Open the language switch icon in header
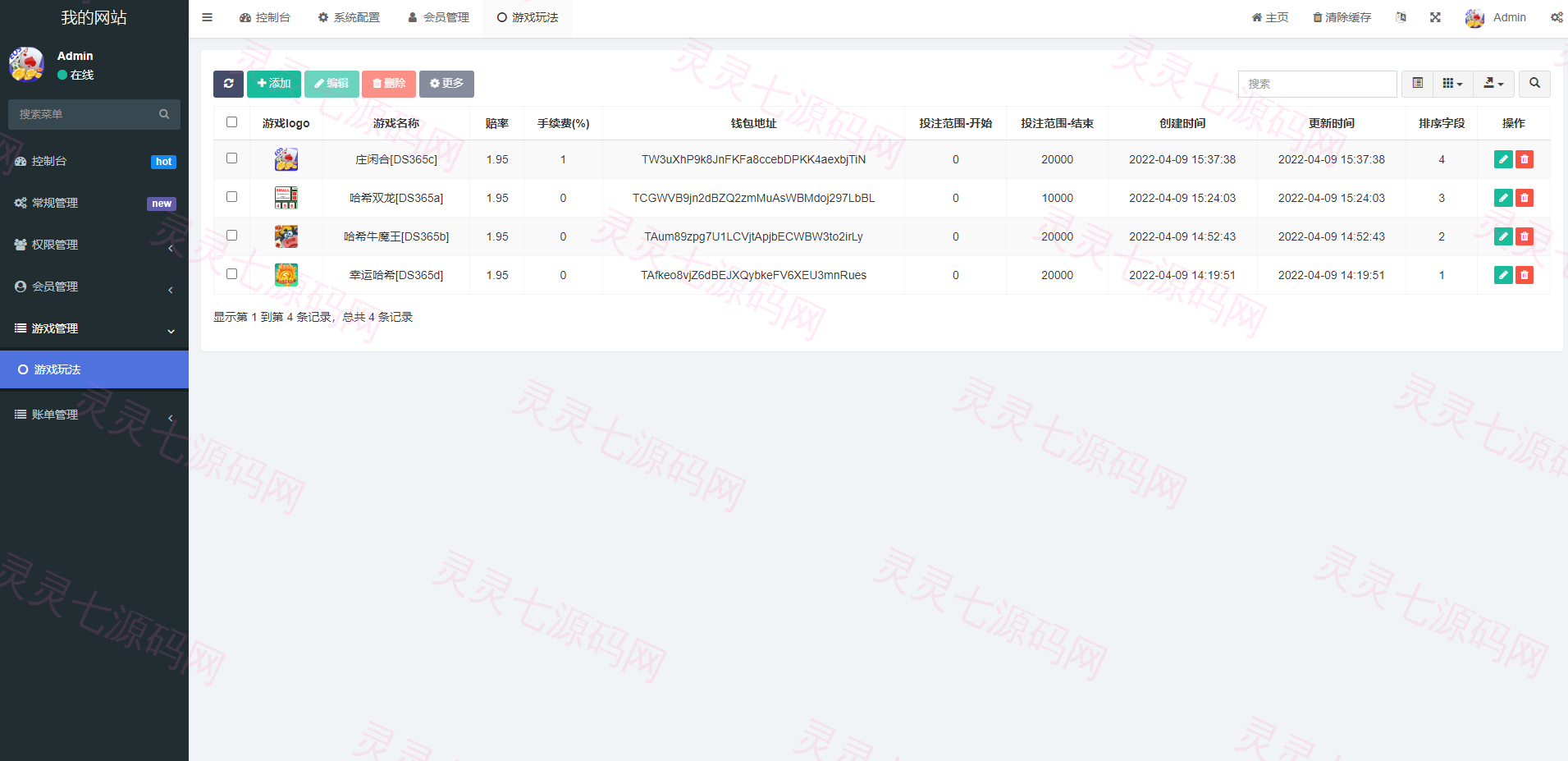The image size is (1568, 761). [1401, 17]
